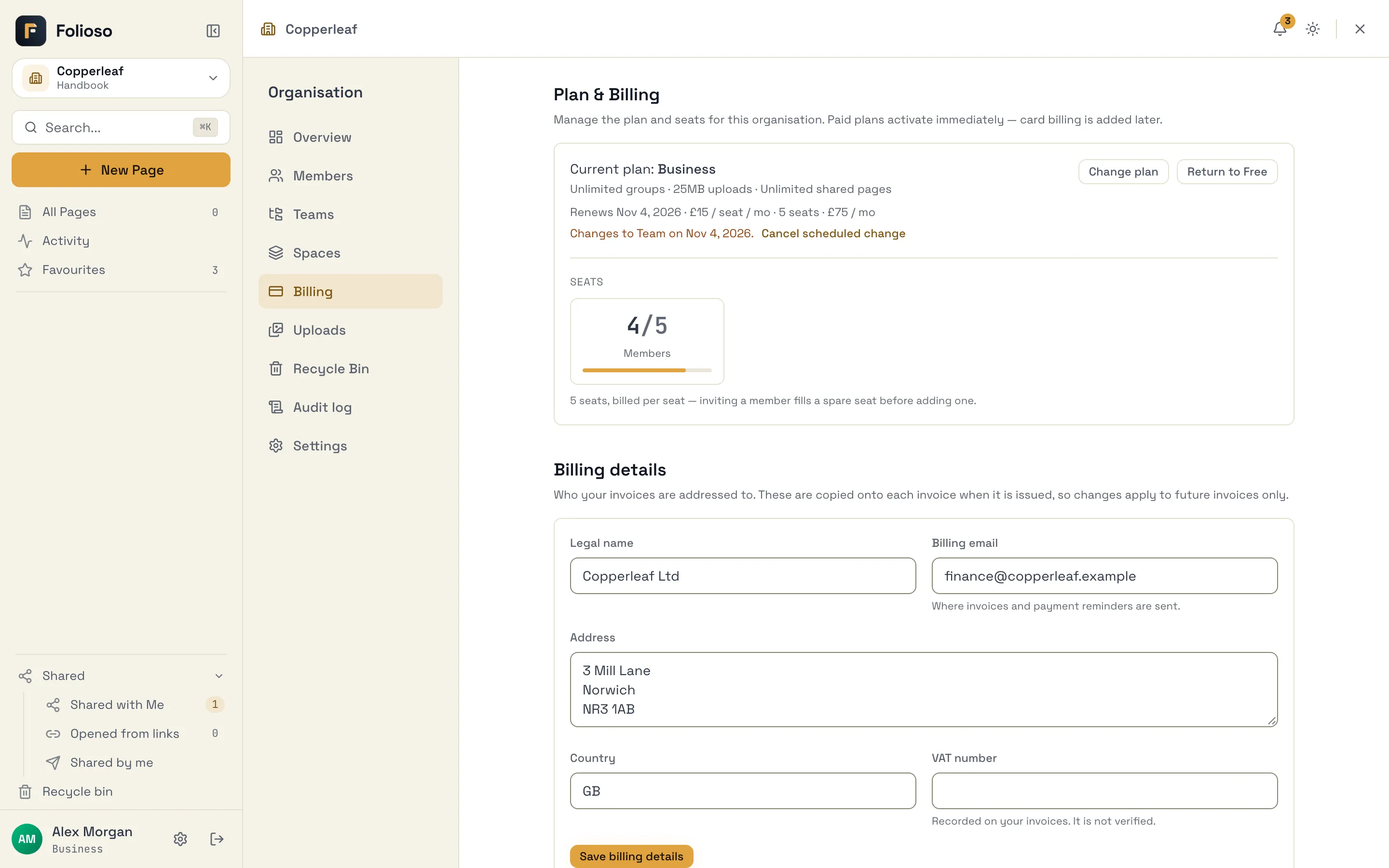Focus the Search field
The image size is (1389, 868).
point(121,127)
